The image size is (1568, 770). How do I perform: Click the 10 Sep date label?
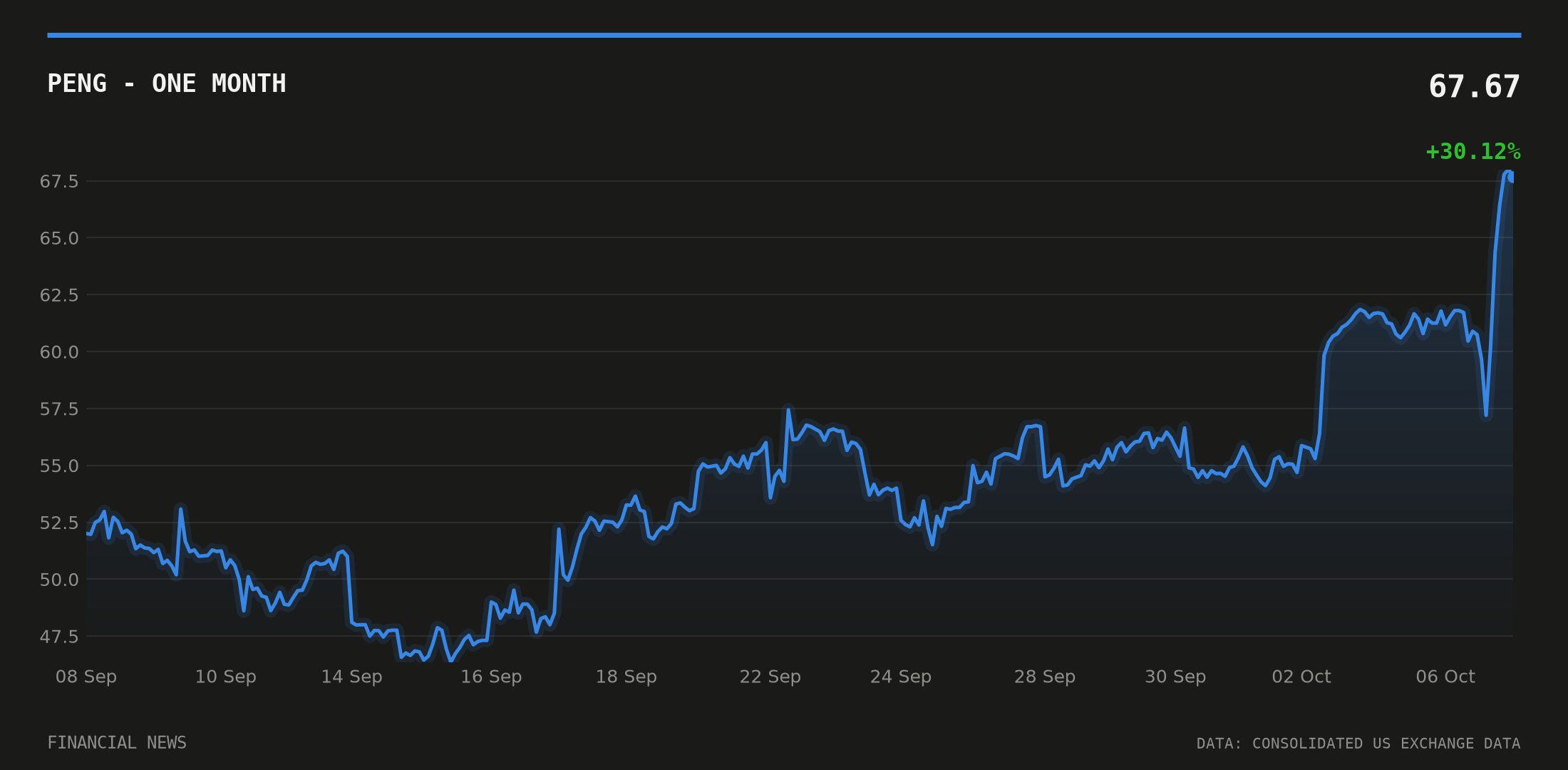coord(226,677)
